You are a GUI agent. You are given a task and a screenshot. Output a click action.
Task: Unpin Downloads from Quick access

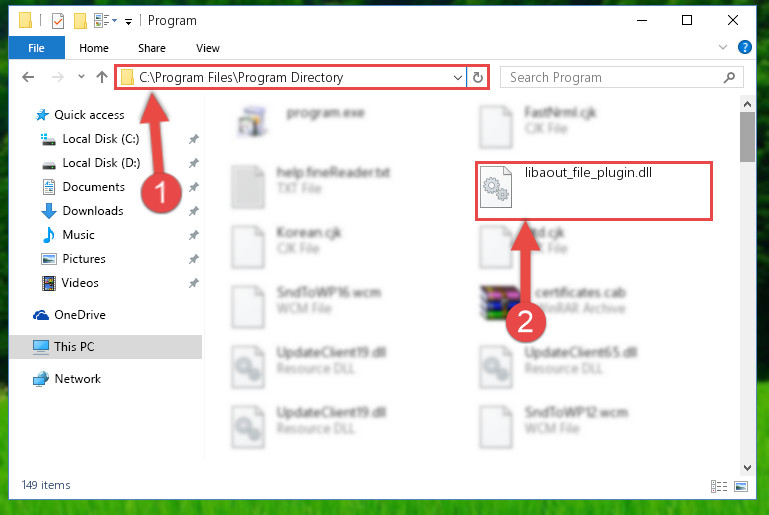coord(194,211)
